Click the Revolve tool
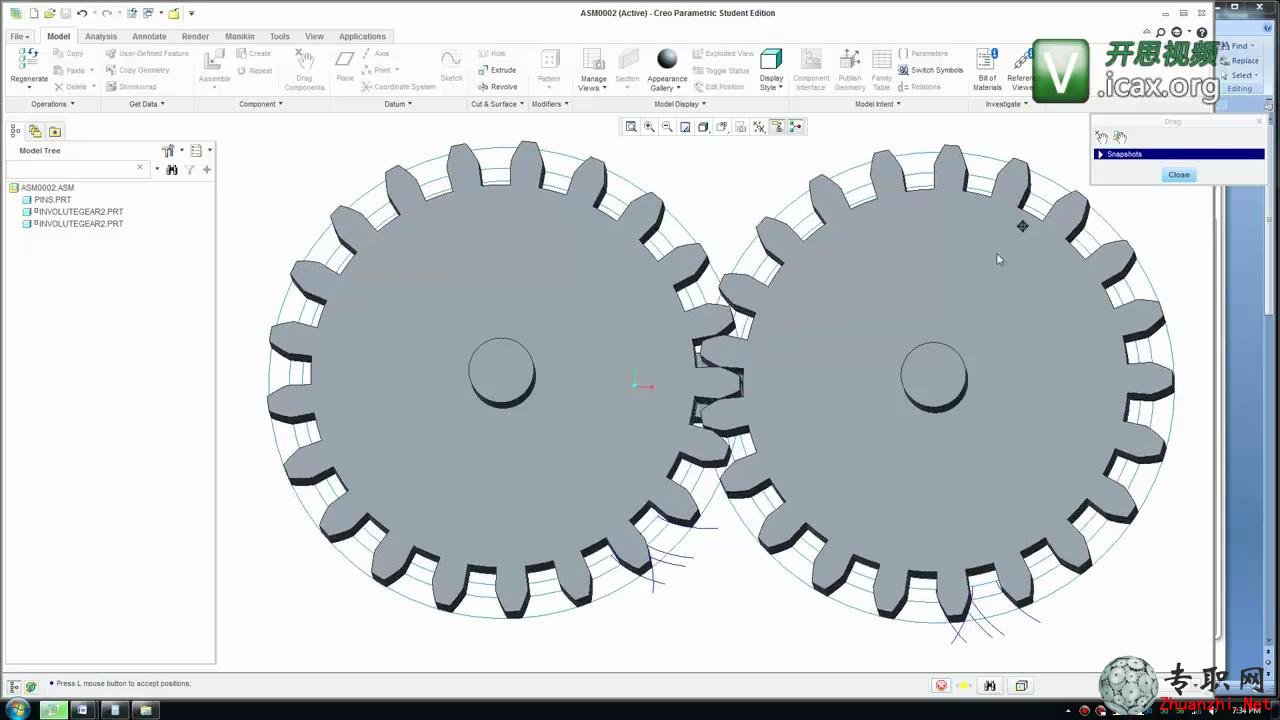This screenshot has width=1280, height=720. click(x=497, y=87)
